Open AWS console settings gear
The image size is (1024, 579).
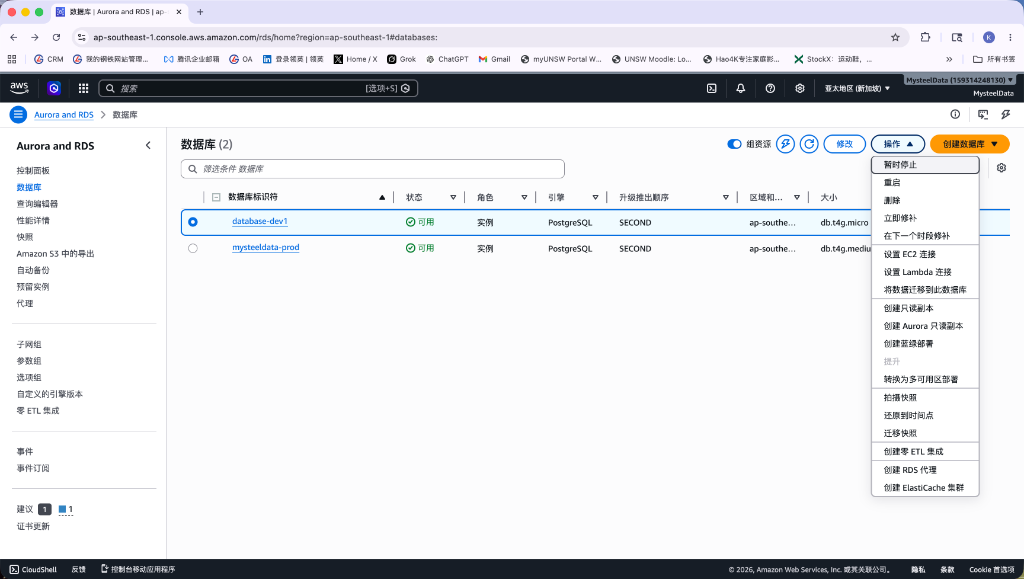799,88
